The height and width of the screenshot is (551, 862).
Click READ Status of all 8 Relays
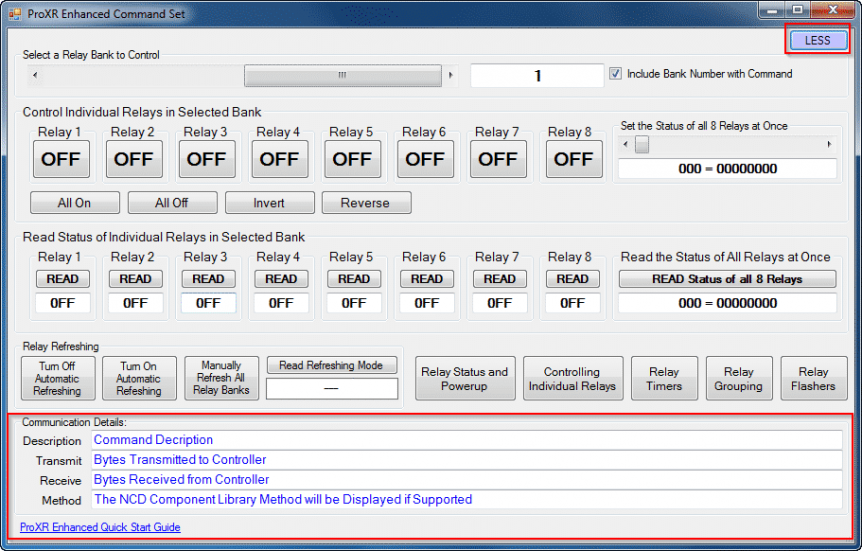click(727, 279)
